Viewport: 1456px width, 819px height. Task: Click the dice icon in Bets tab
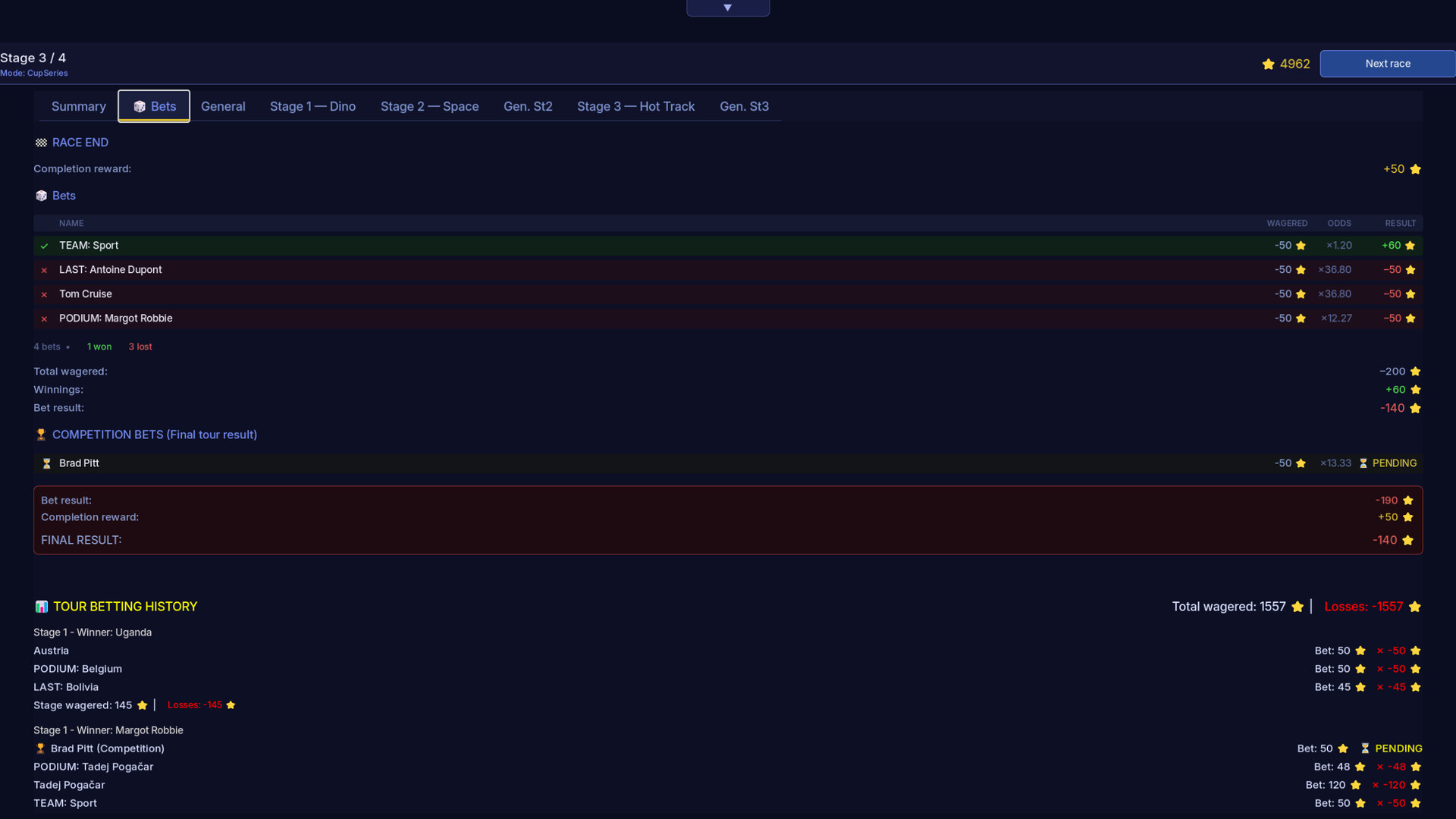pos(140,107)
